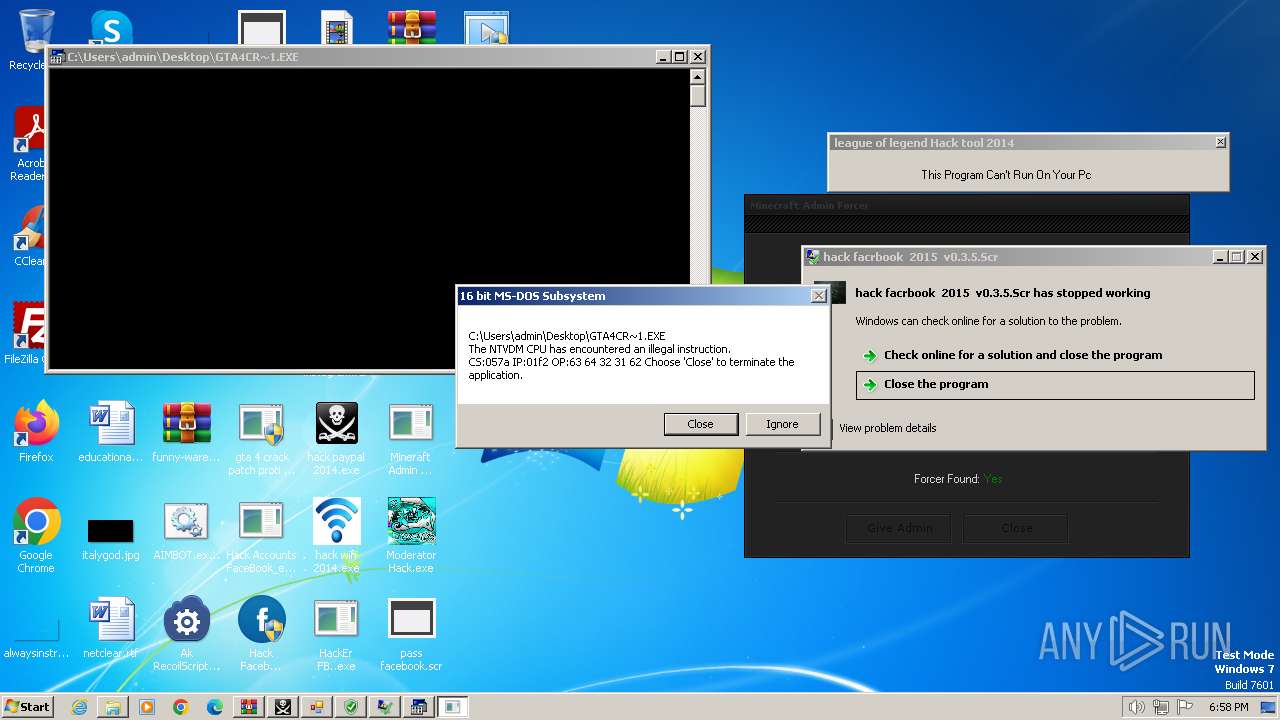Minimize the hack facrbook 2015 window
The width and height of the screenshot is (1280, 720).
coord(1220,257)
